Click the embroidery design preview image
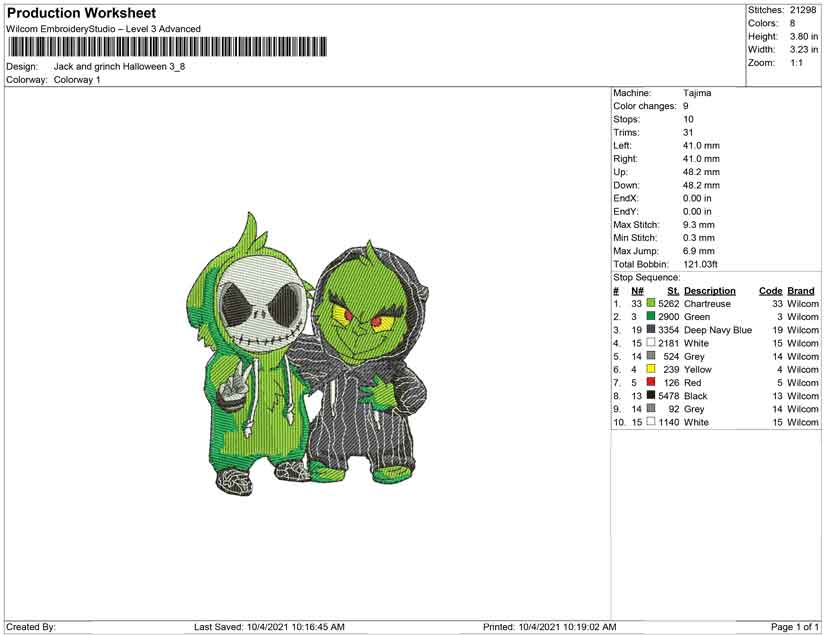This screenshot has height=635, width=825. pyautogui.click(x=309, y=354)
